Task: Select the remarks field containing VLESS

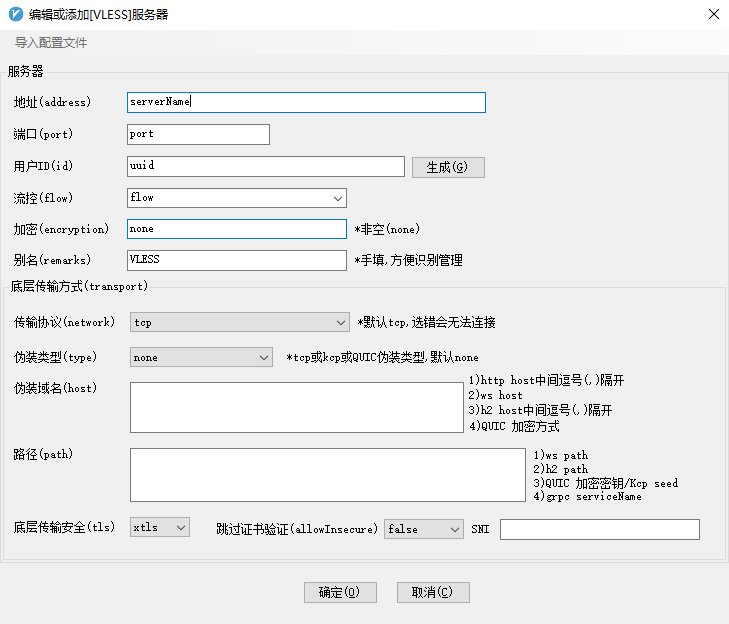Action: (x=237, y=260)
